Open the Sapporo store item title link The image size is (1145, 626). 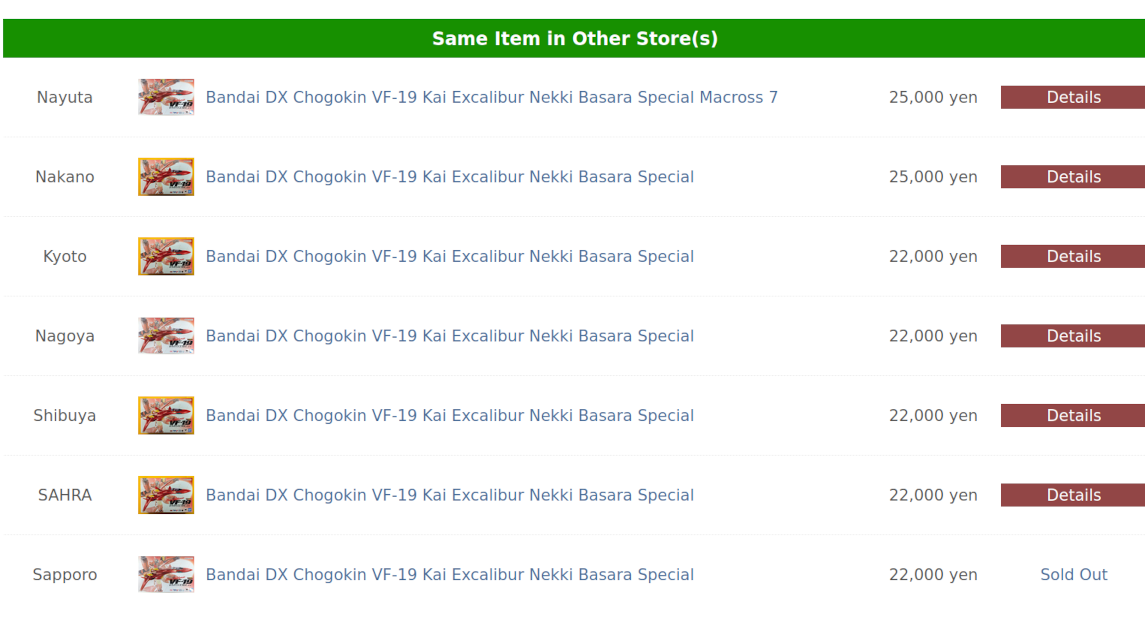click(x=449, y=575)
